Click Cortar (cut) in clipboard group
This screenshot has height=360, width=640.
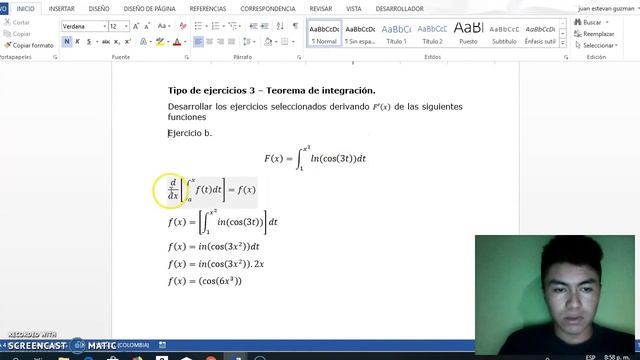[x=17, y=22]
